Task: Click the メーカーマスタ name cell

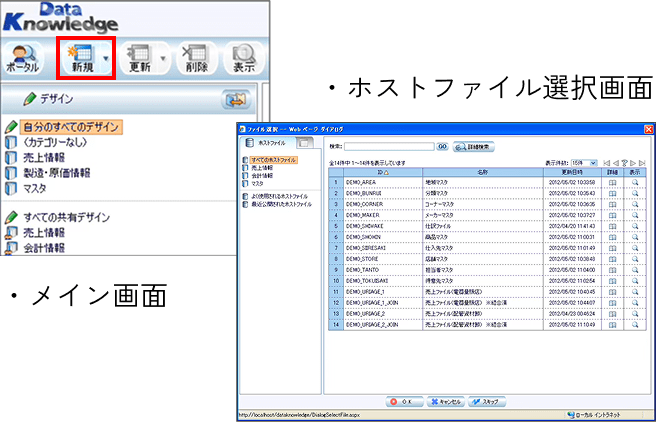Action: pos(483,215)
